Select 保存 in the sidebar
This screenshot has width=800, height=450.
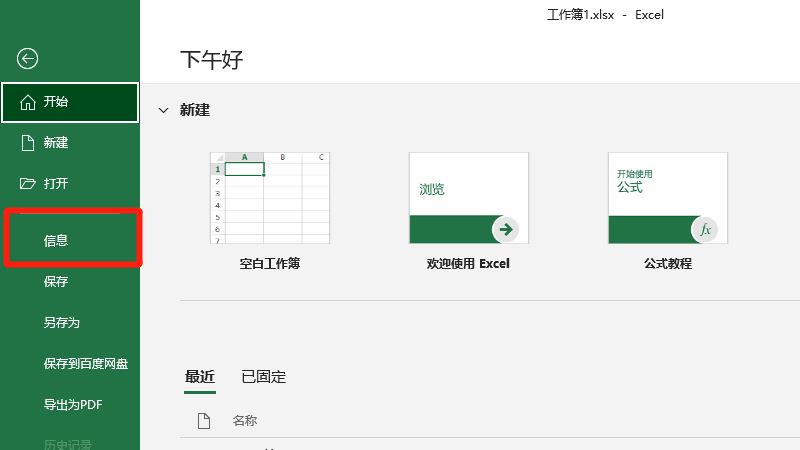coord(56,282)
